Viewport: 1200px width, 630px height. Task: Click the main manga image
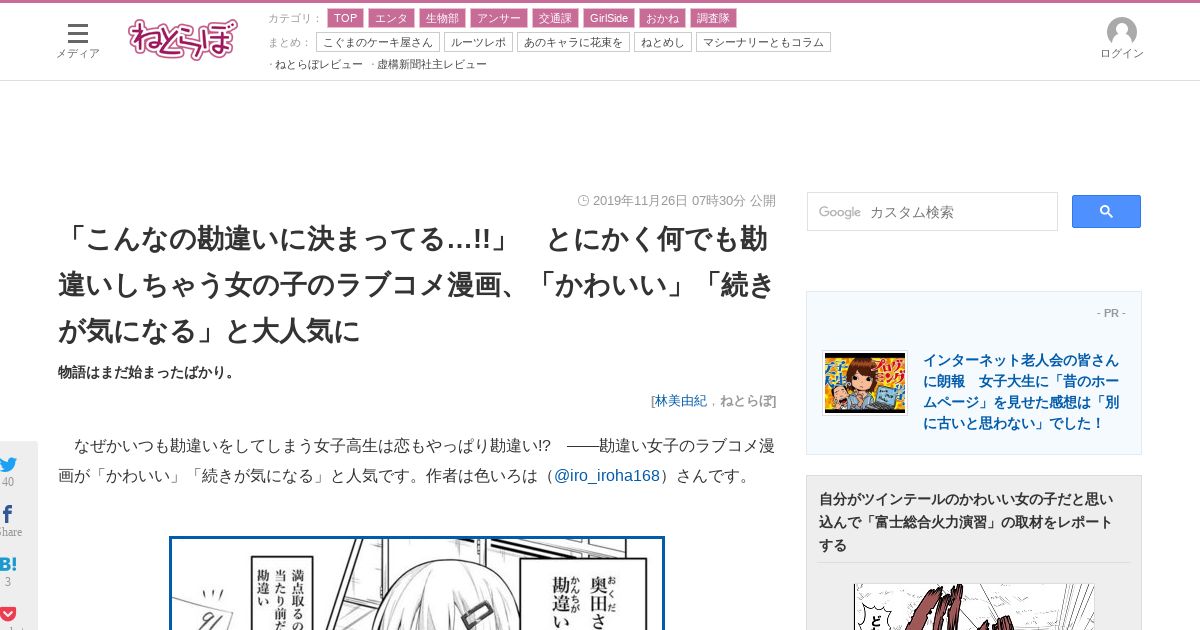tap(417, 584)
